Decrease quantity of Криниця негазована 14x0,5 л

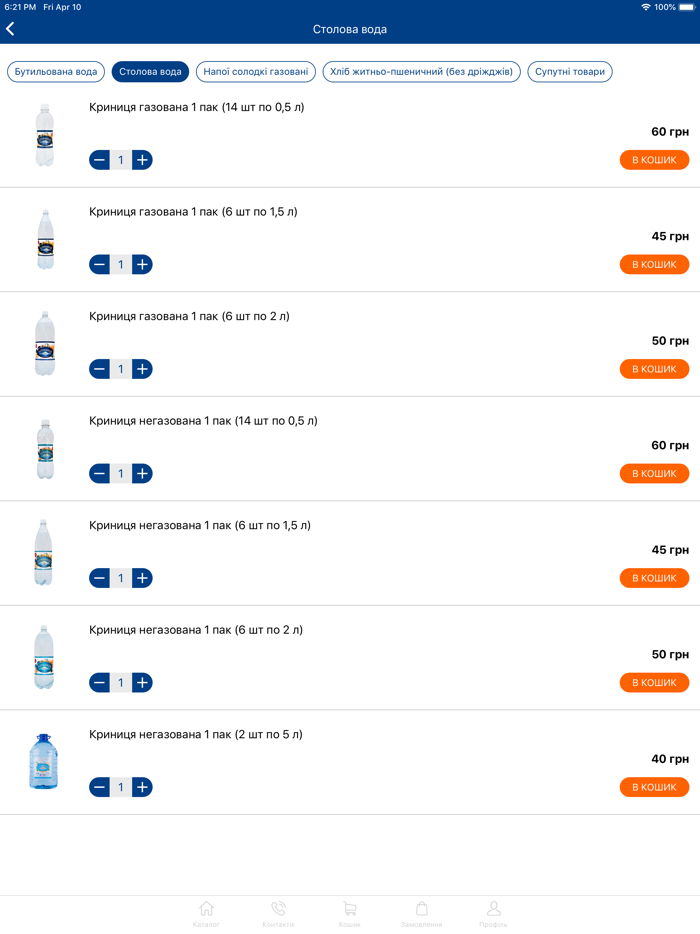tap(99, 473)
